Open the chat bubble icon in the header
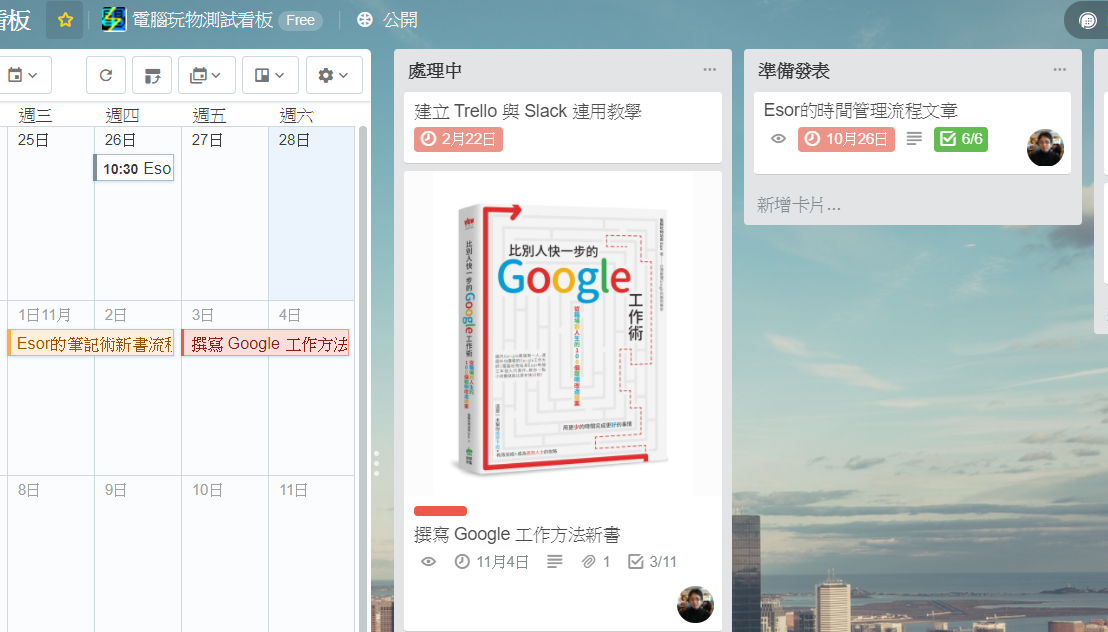 tap(1088, 21)
